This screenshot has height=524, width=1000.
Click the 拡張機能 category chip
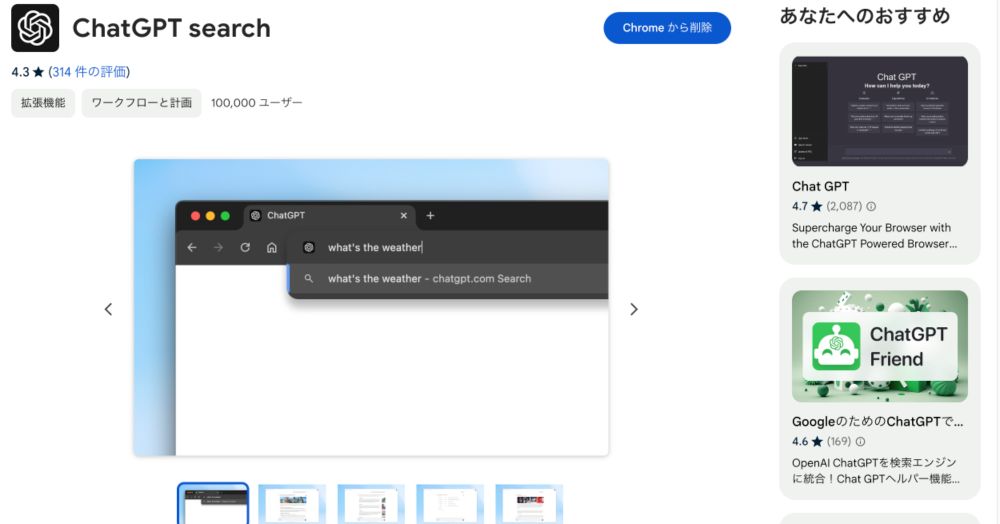pyautogui.click(x=43, y=103)
